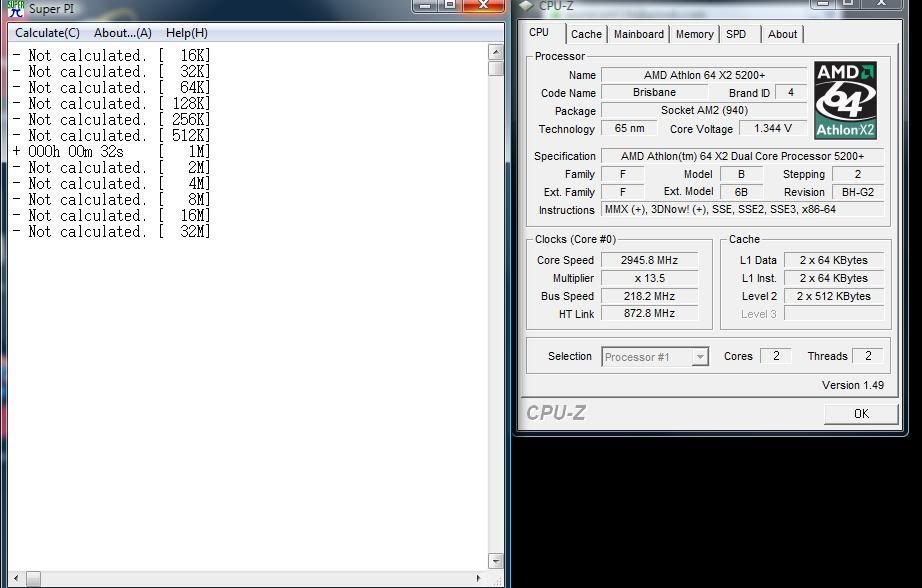922x588 pixels.
Task: Click the Code Name value 'Brisbane'
Action: (654, 92)
